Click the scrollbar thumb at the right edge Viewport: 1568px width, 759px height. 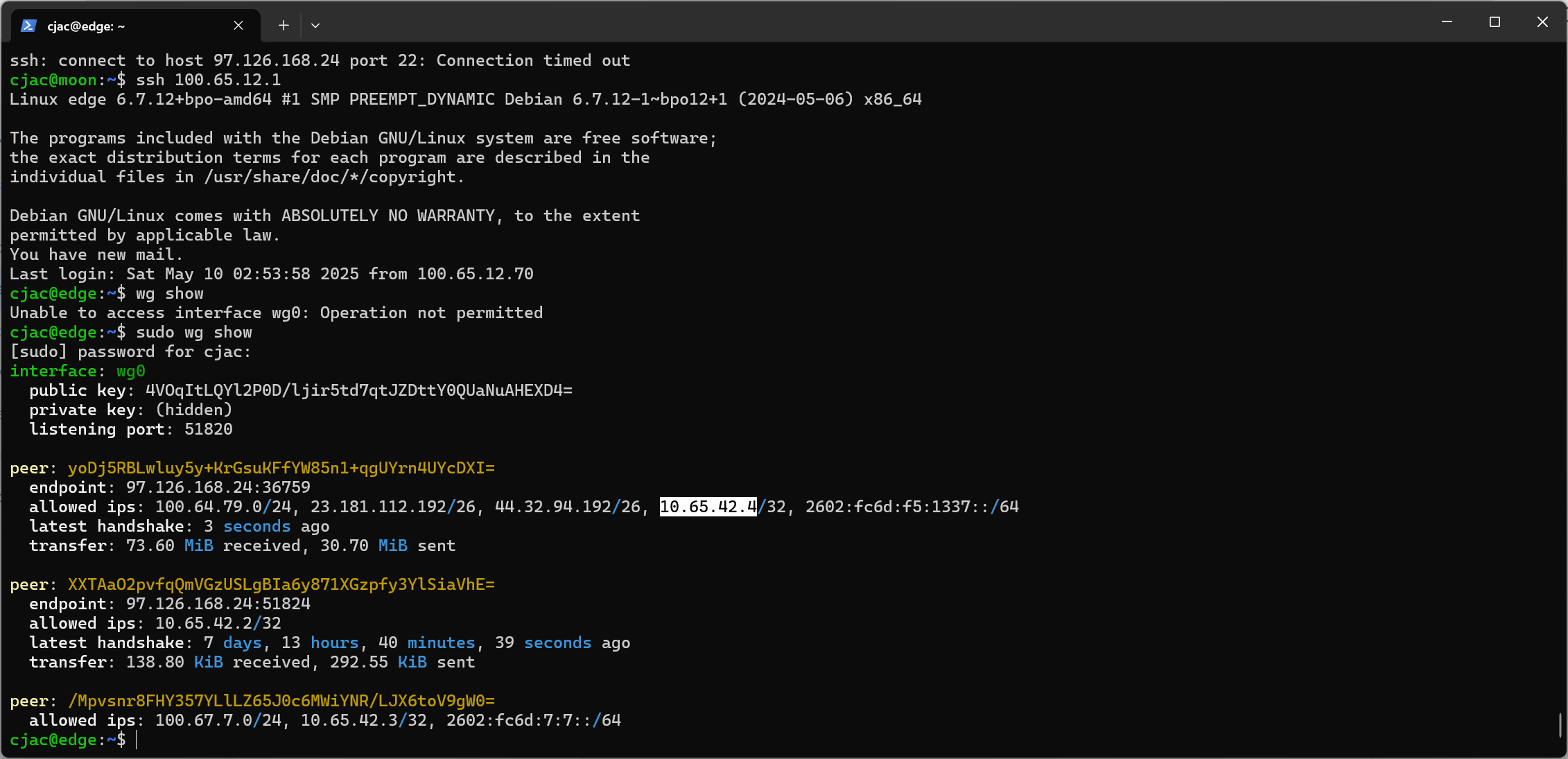pyautogui.click(x=1560, y=725)
